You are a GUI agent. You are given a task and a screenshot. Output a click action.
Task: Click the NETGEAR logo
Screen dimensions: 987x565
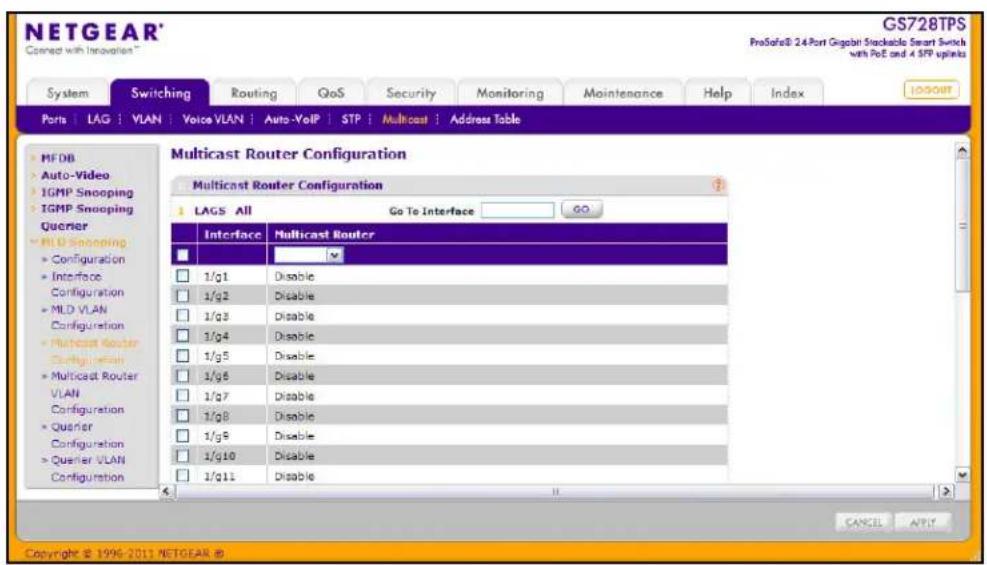pyautogui.click(x=94, y=32)
